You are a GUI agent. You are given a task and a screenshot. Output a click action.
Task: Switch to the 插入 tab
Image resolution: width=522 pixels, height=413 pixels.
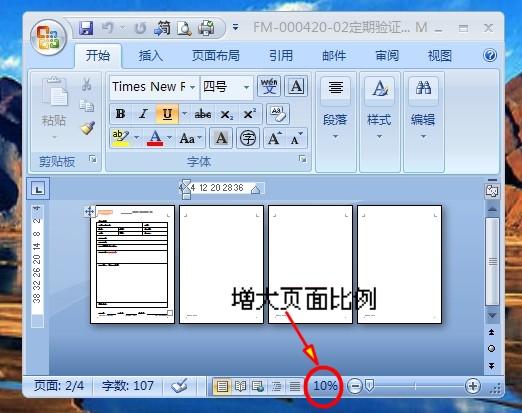point(151,55)
